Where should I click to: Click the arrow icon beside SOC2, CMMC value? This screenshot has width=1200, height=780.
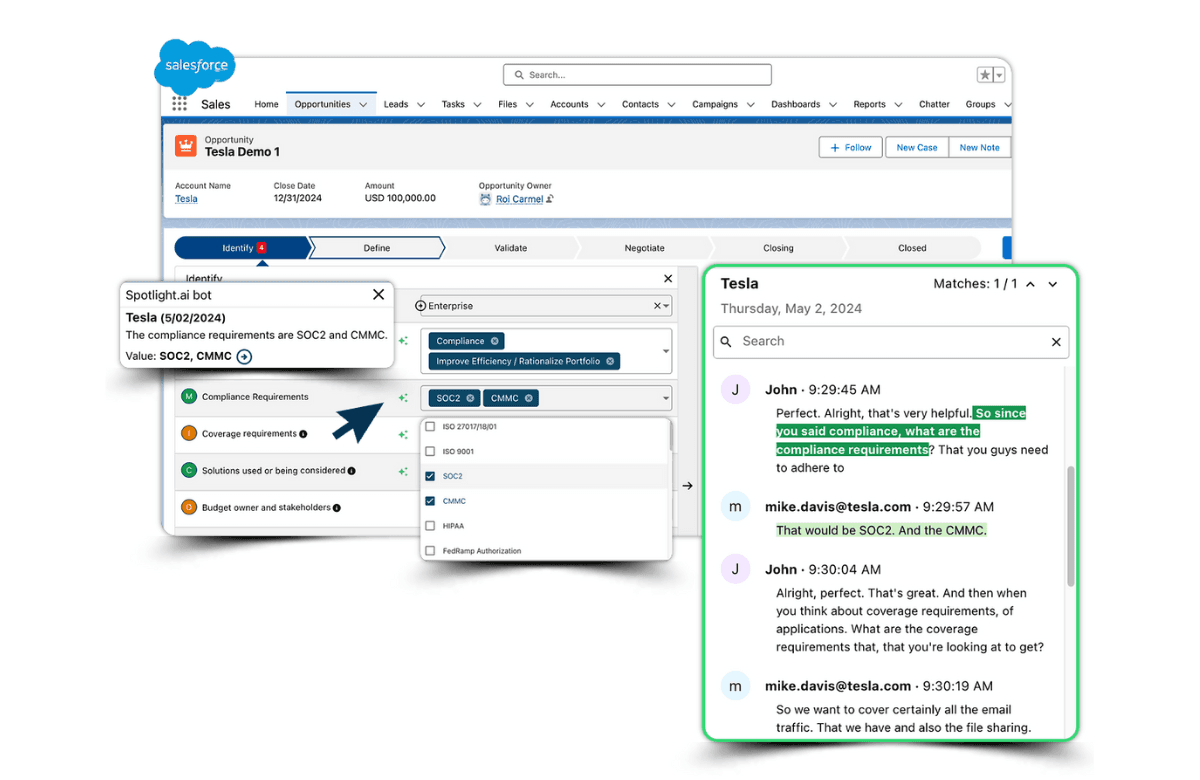[x=244, y=356]
